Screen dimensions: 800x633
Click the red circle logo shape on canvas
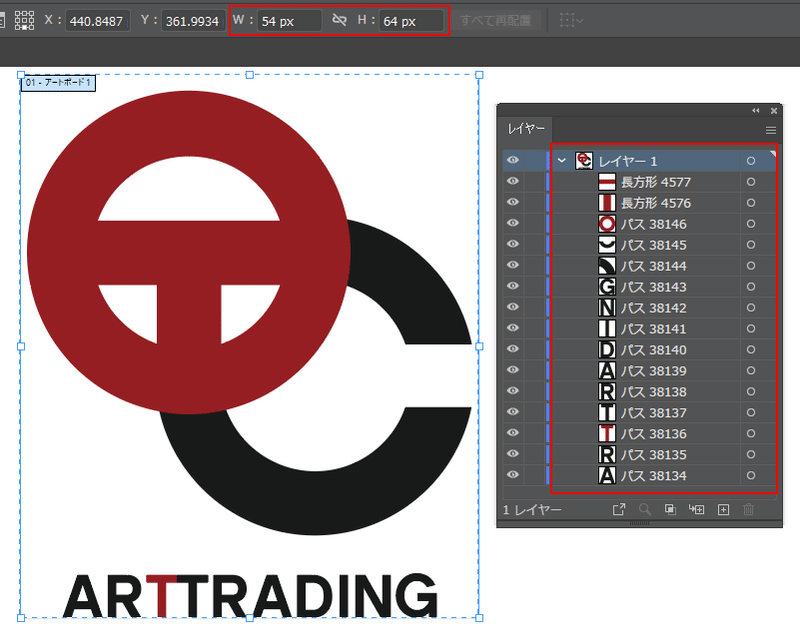(x=189, y=252)
